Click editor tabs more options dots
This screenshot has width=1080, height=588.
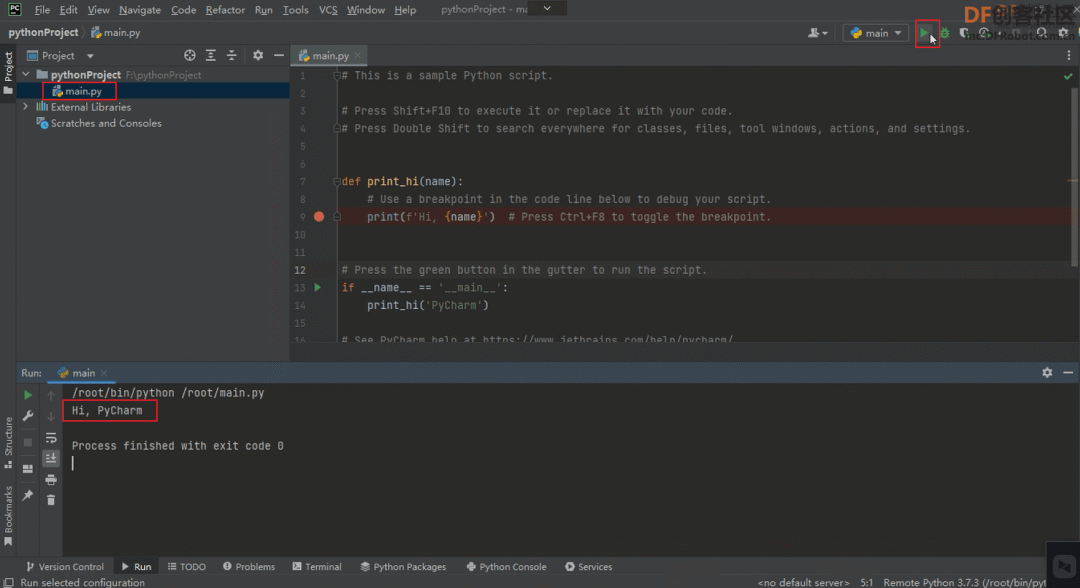1069,55
